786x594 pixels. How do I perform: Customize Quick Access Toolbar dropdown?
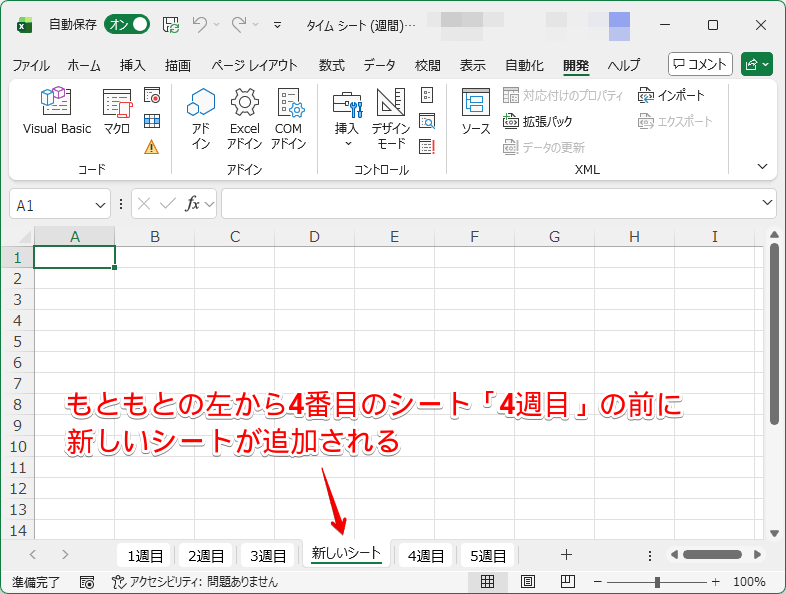tap(277, 25)
